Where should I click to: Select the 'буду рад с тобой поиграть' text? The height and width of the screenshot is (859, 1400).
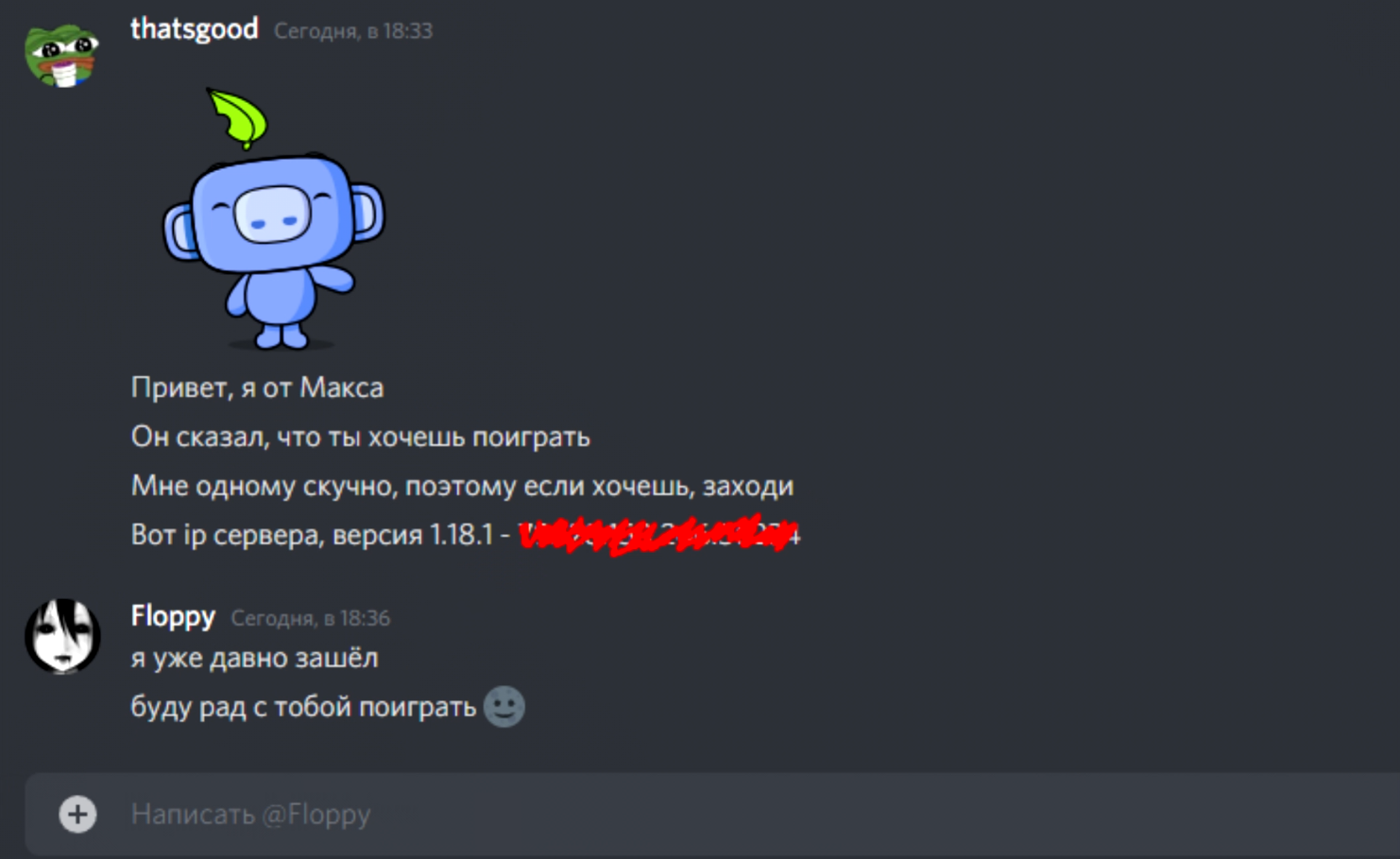click(x=303, y=707)
